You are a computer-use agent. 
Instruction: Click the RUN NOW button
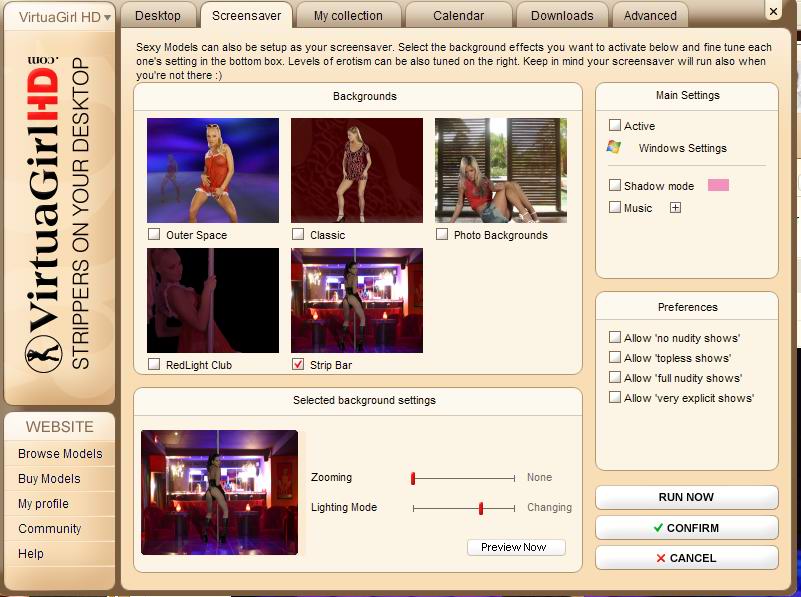[687, 497]
